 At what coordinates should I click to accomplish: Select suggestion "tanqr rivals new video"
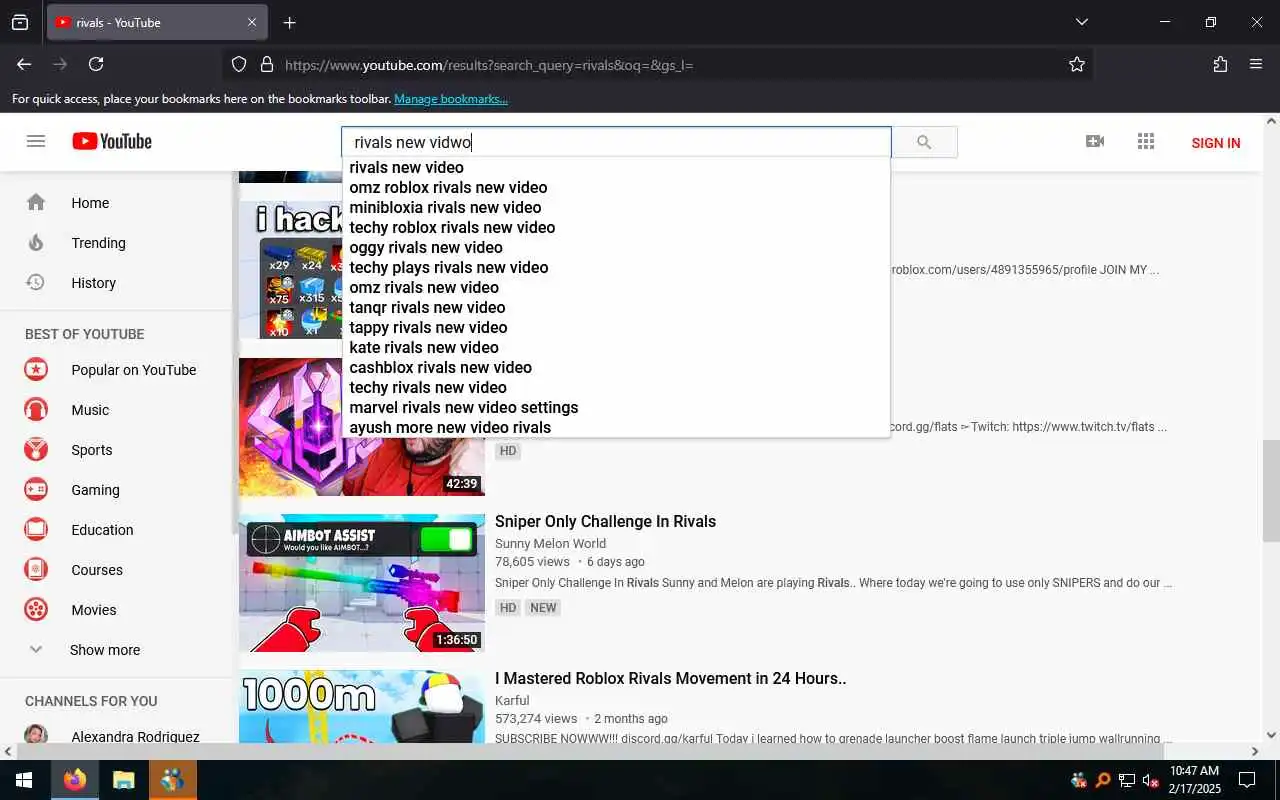[616, 307]
